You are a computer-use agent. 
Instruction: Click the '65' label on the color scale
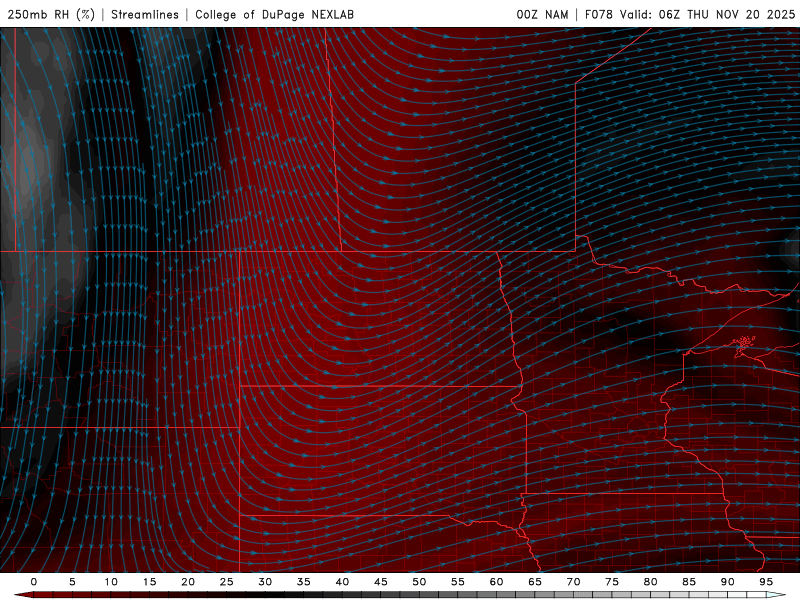point(535,582)
